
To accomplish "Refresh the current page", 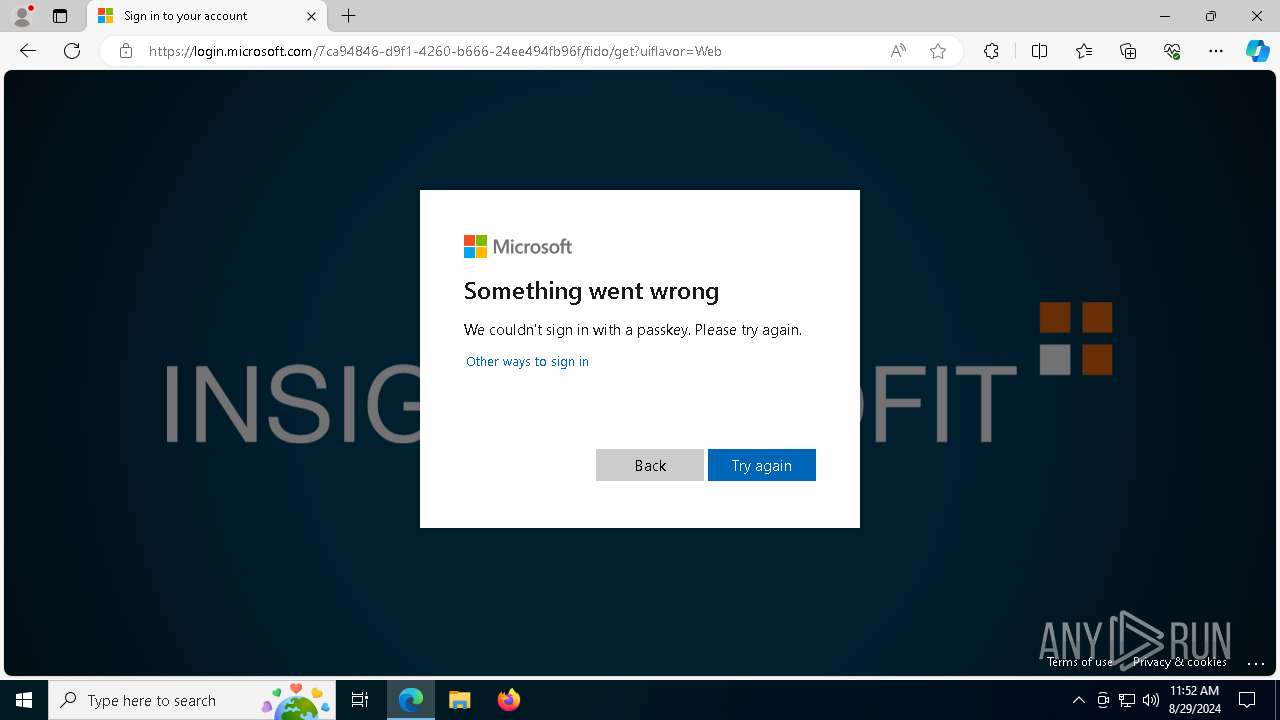I will tap(72, 51).
